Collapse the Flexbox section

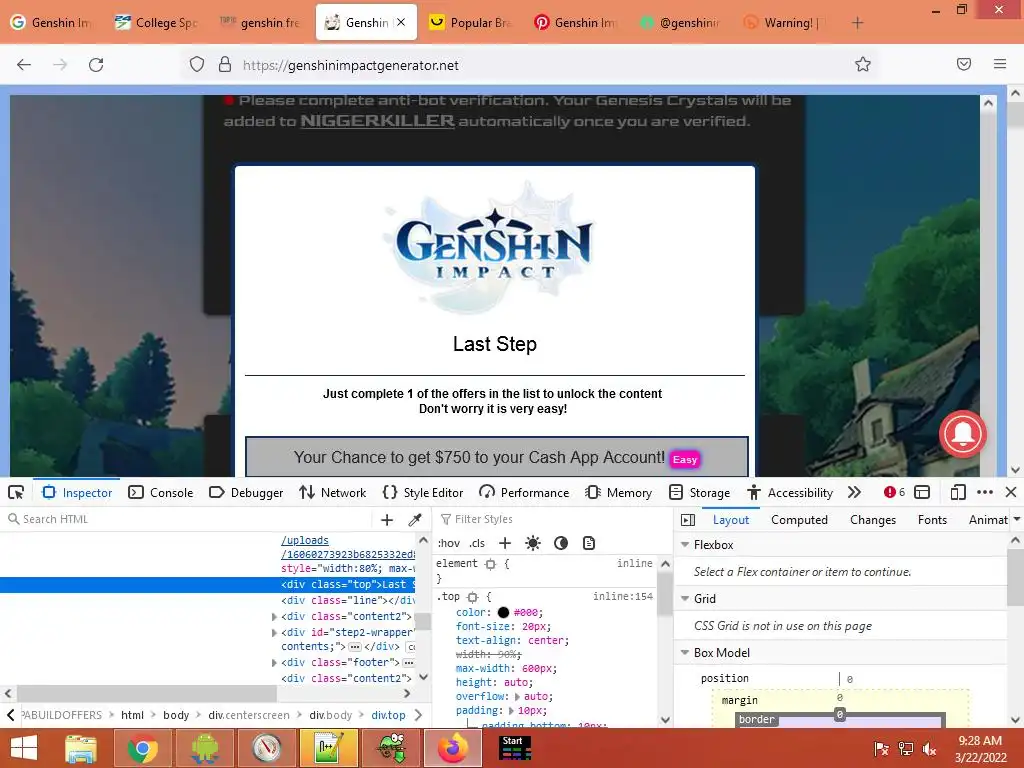pos(685,545)
